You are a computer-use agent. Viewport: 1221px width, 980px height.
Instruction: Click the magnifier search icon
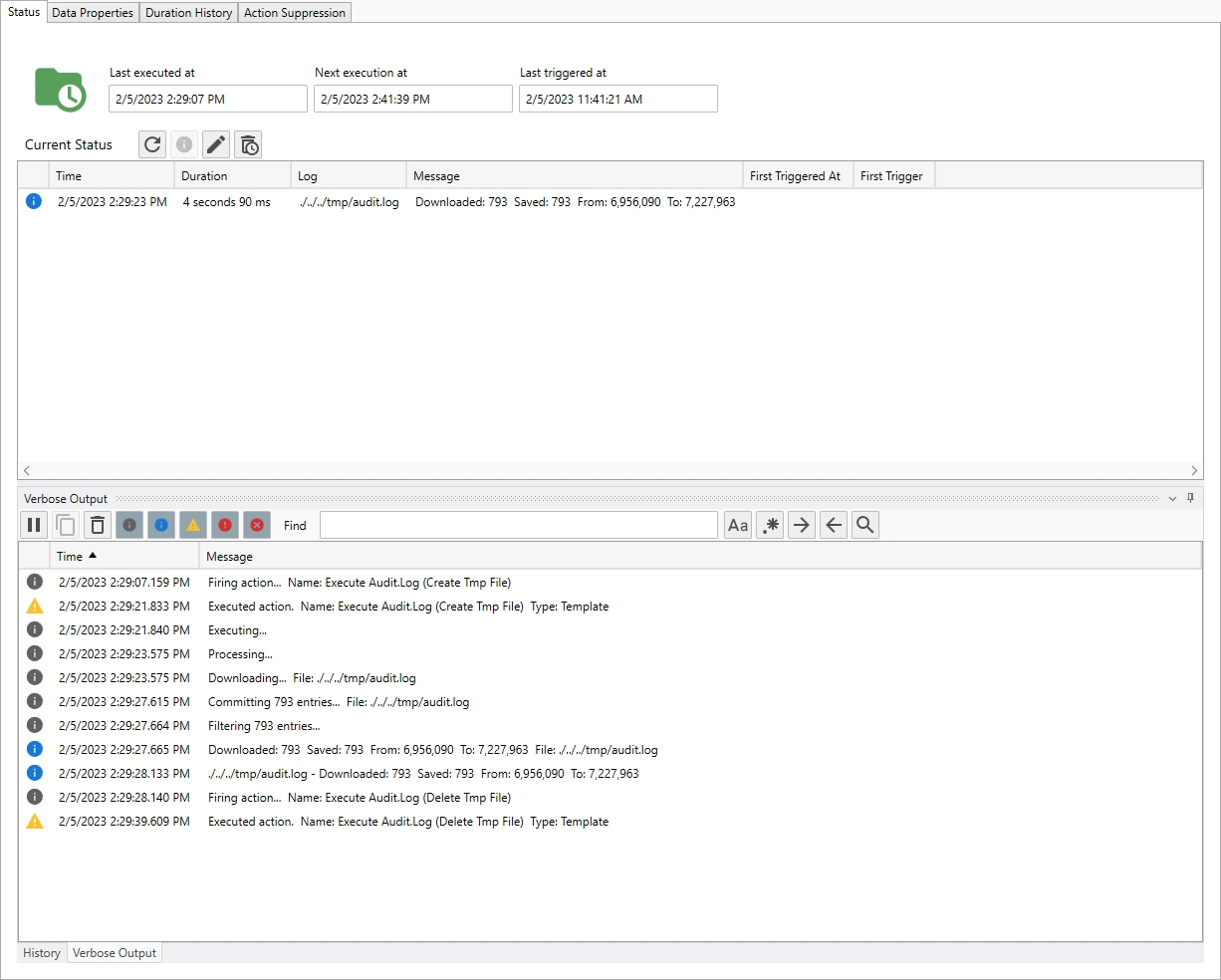[865, 525]
